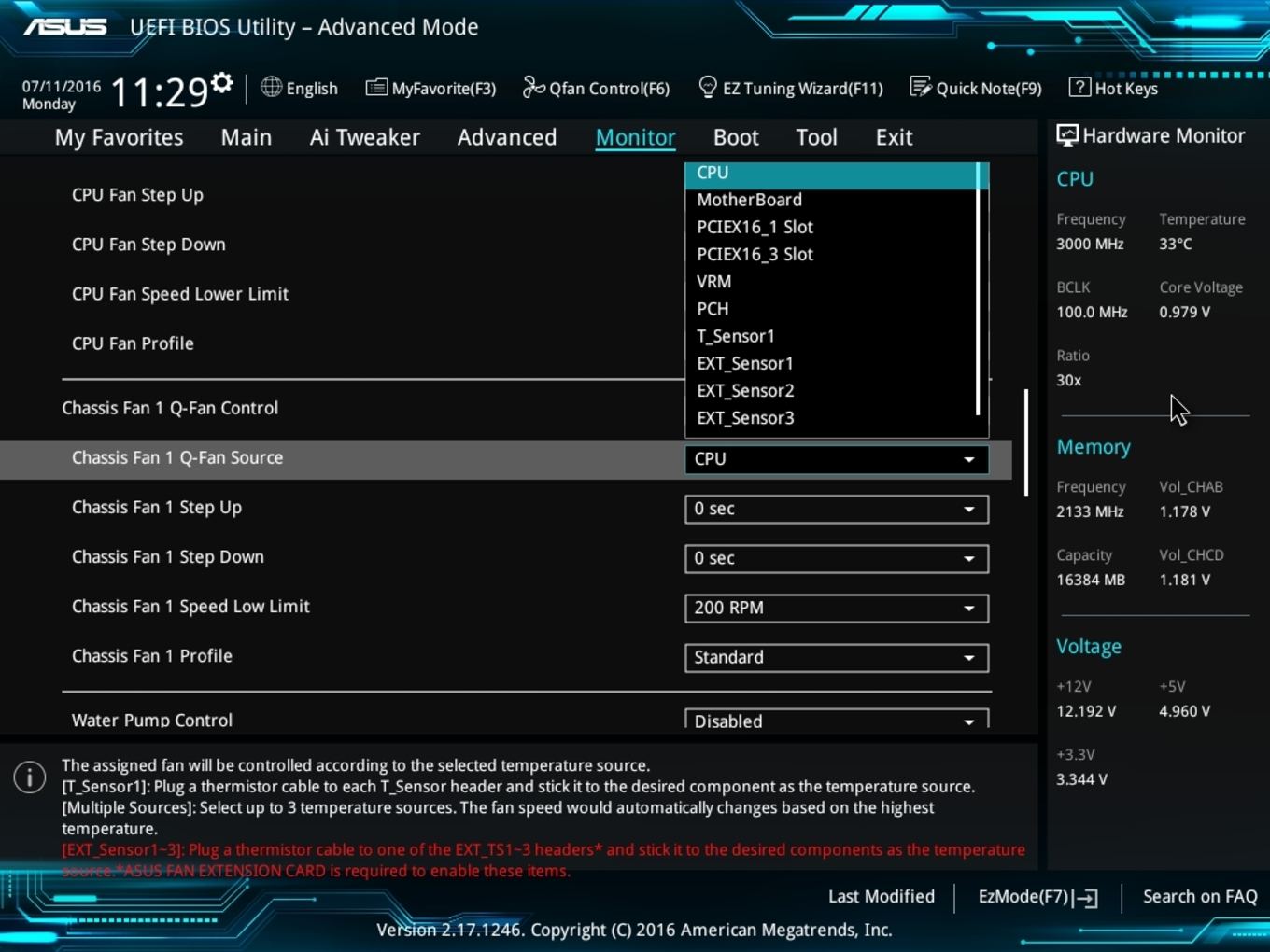Choose CPU in the source dropdown list

point(831,174)
